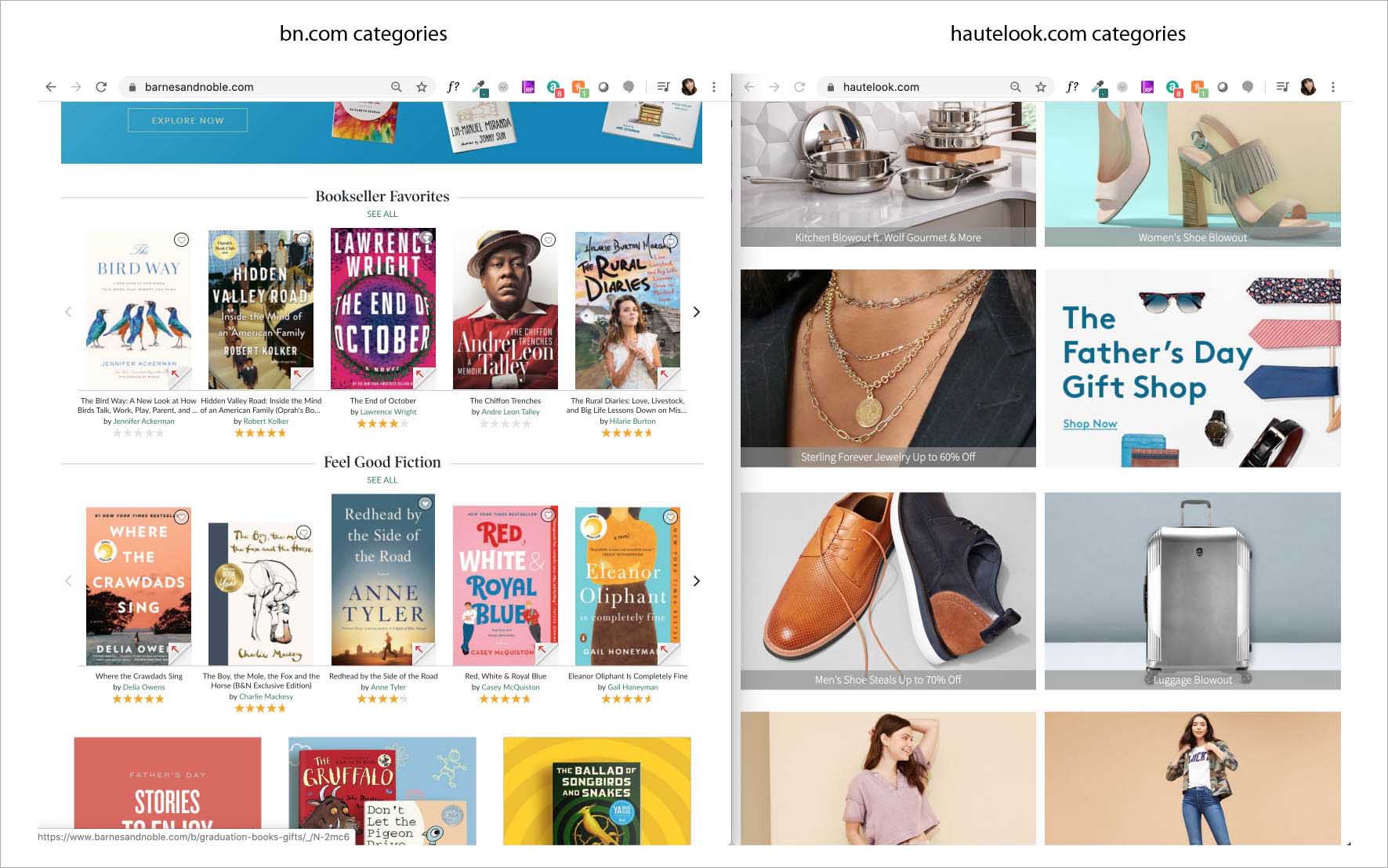The width and height of the screenshot is (1388, 868).
Task: Open author link Delia Owens
Action: tap(143, 688)
